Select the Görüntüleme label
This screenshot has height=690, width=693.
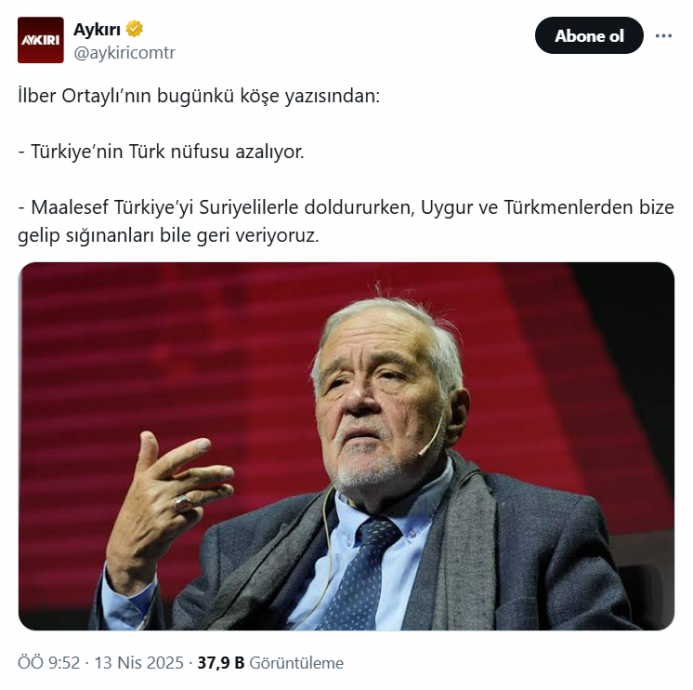[x=296, y=663]
